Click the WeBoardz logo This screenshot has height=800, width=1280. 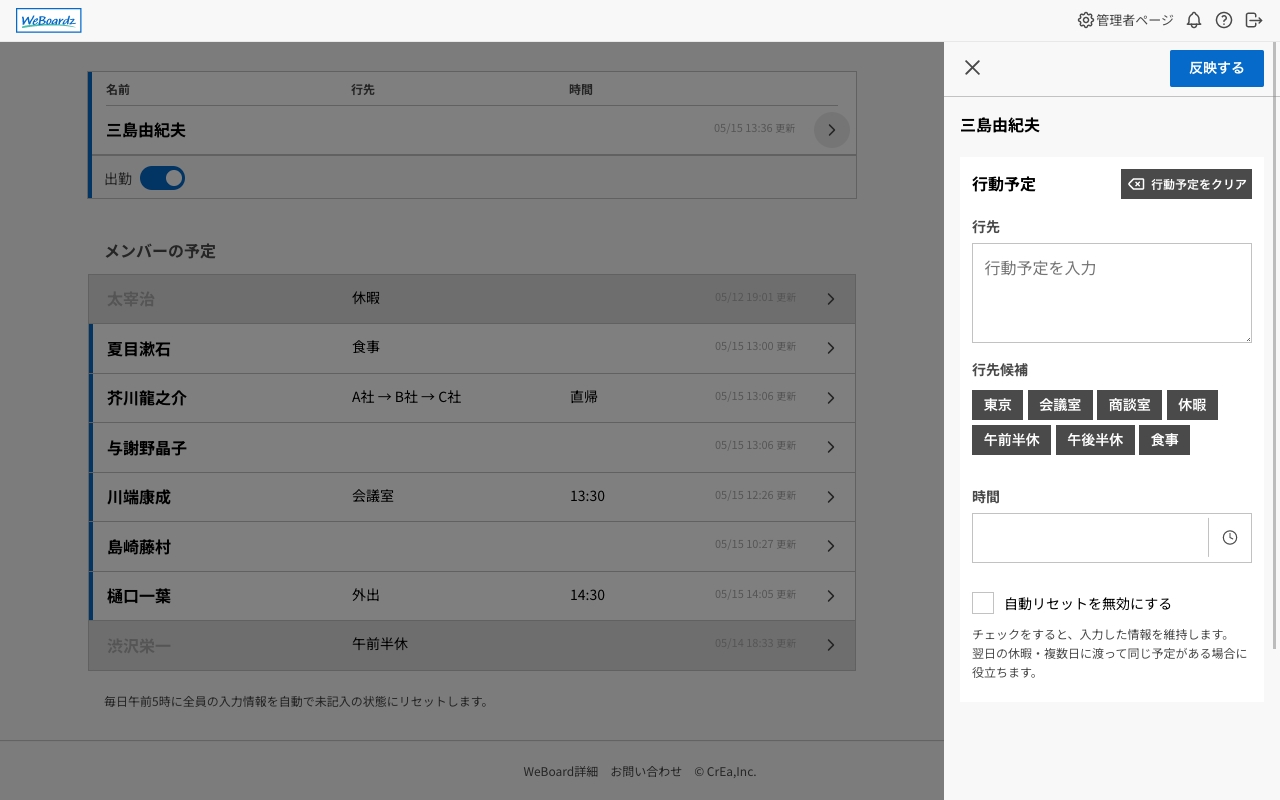tap(49, 21)
